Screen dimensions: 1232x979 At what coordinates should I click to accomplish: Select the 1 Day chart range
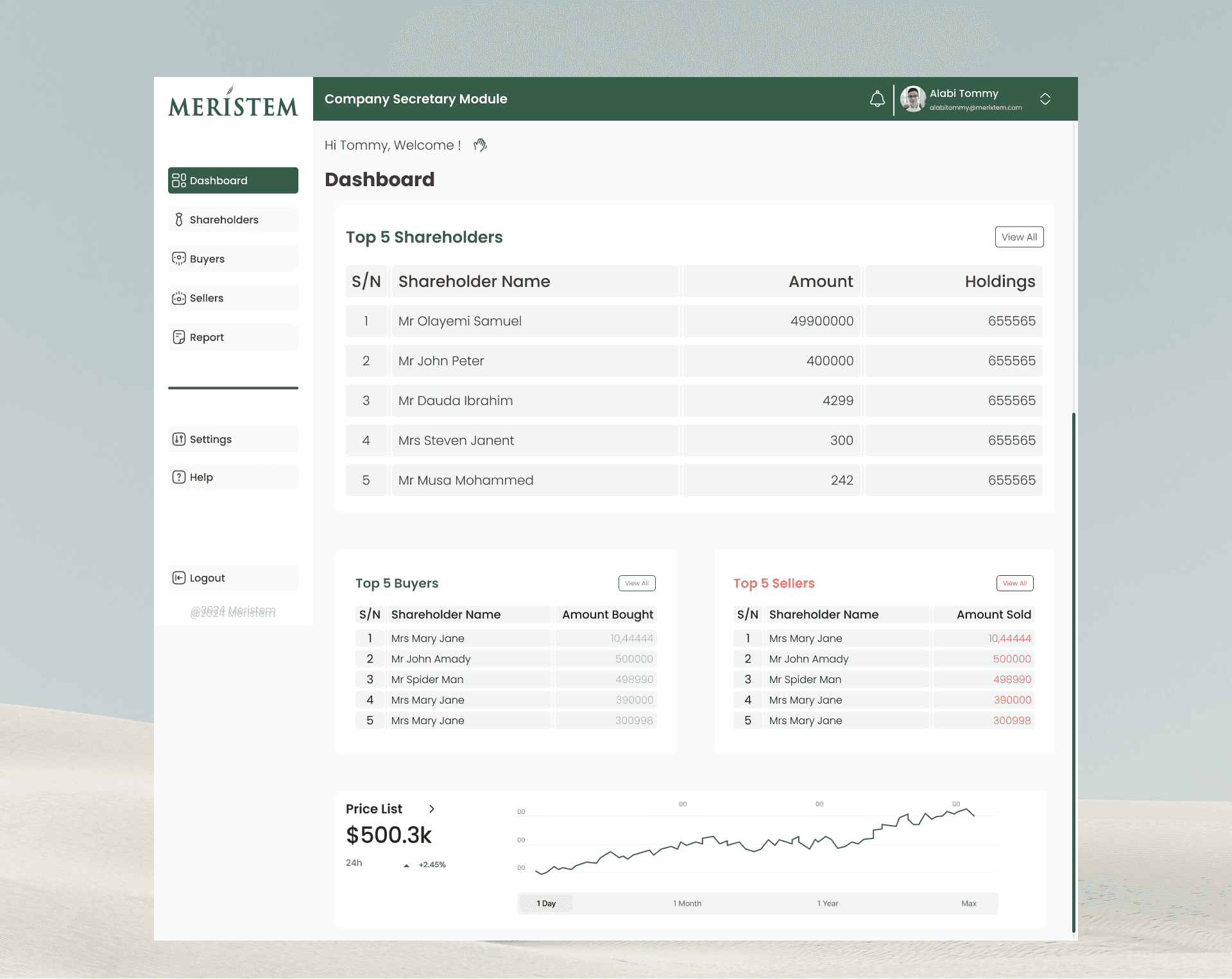click(546, 903)
